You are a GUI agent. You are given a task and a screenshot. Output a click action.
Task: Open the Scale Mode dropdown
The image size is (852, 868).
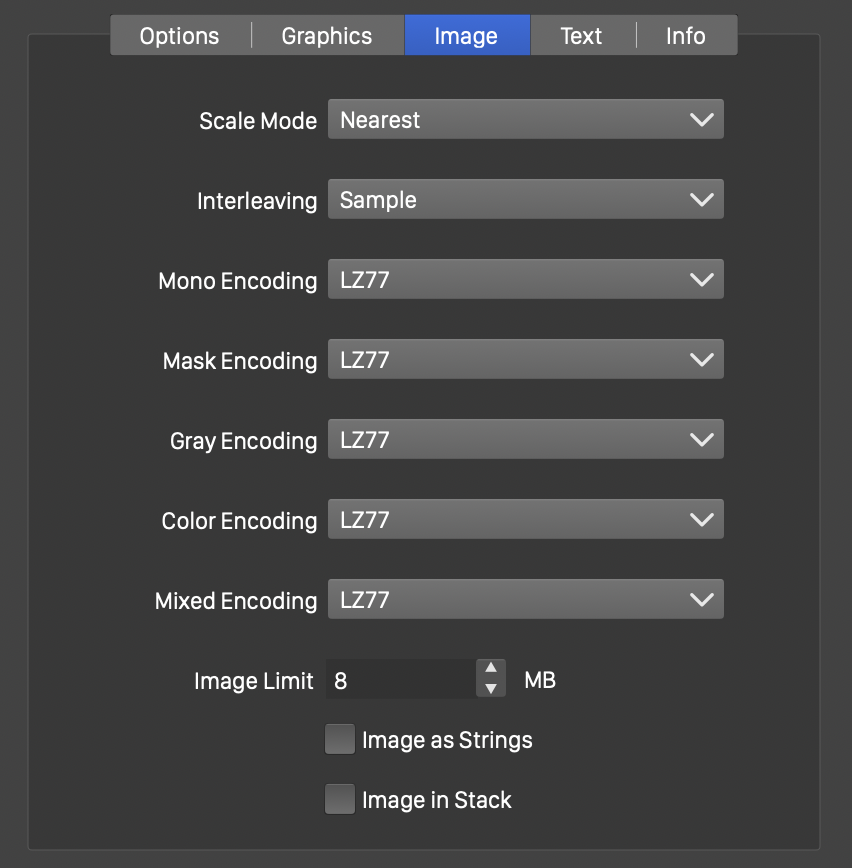525,120
